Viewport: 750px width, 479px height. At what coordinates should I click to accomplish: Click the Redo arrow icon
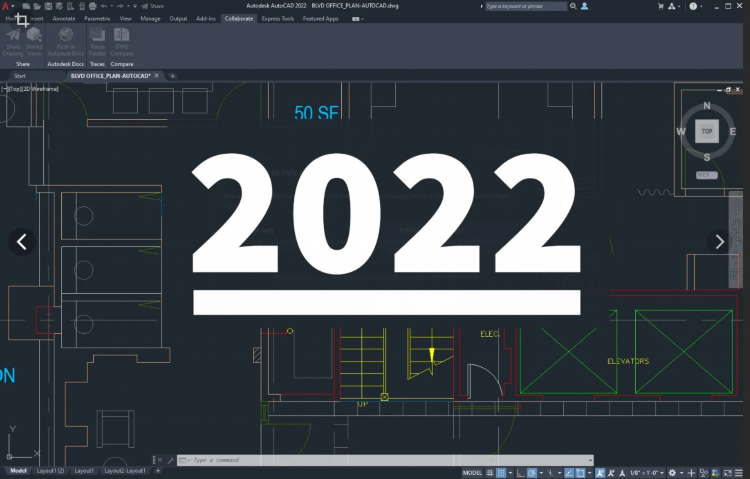point(120,6)
